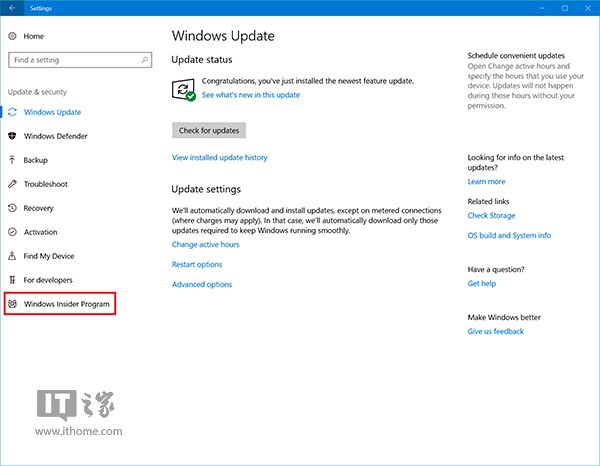Image resolution: width=600 pixels, height=466 pixels.
Task: Close the Settings window
Action: click(588, 8)
